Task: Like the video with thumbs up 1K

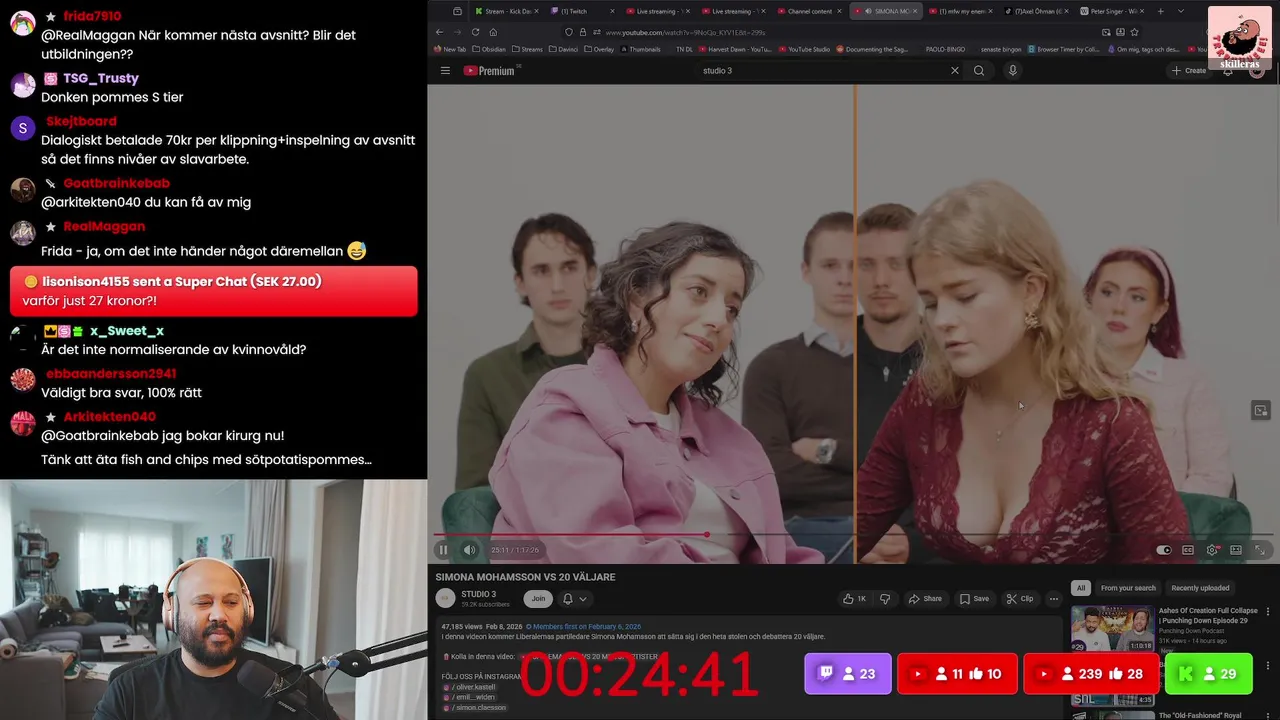Action: 855,599
